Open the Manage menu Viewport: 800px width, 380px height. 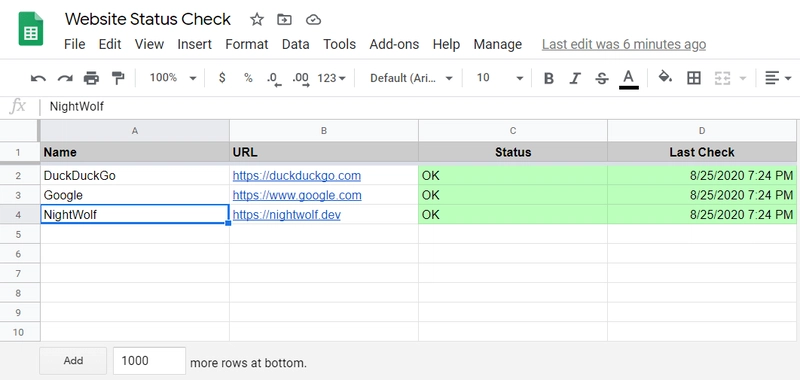point(497,44)
